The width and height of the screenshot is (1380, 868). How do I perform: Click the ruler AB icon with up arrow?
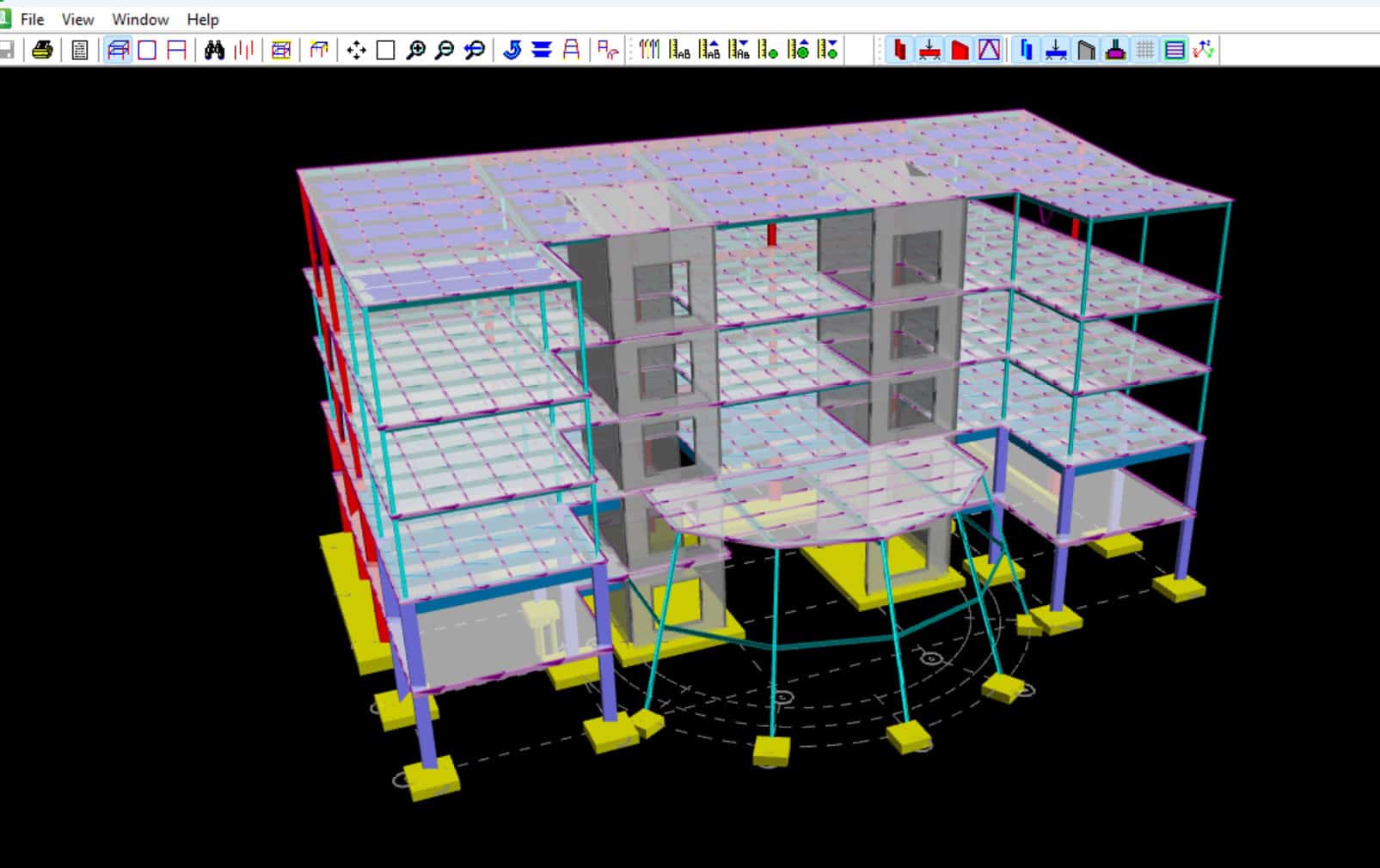pos(709,50)
